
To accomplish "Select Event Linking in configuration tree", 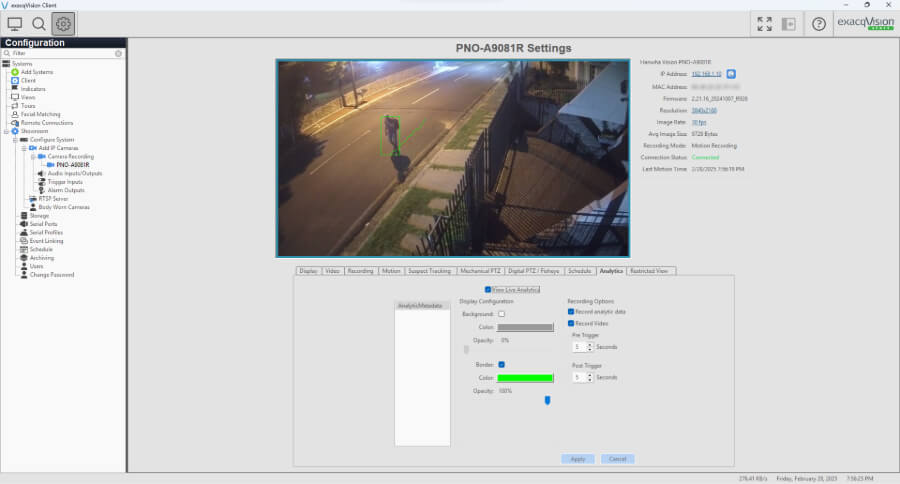I will [46, 241].
